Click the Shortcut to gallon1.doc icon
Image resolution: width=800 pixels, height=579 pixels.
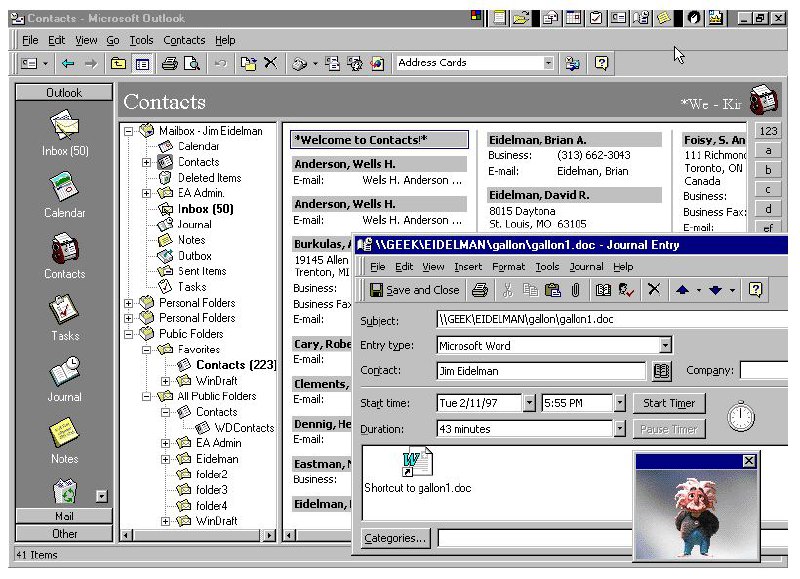coord(417,463)
